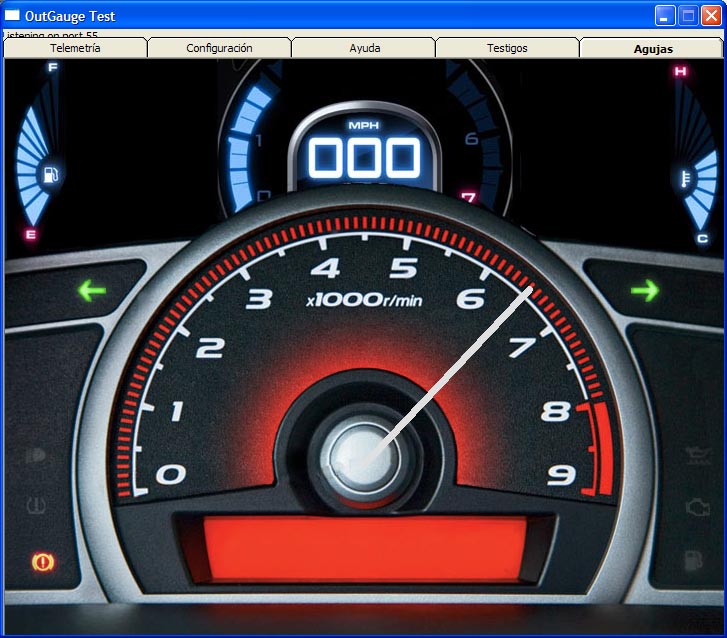The width and height of the screenshot is (727, 638).
Task: Click the E label on fuel gauge
Action: pos(31,235)
